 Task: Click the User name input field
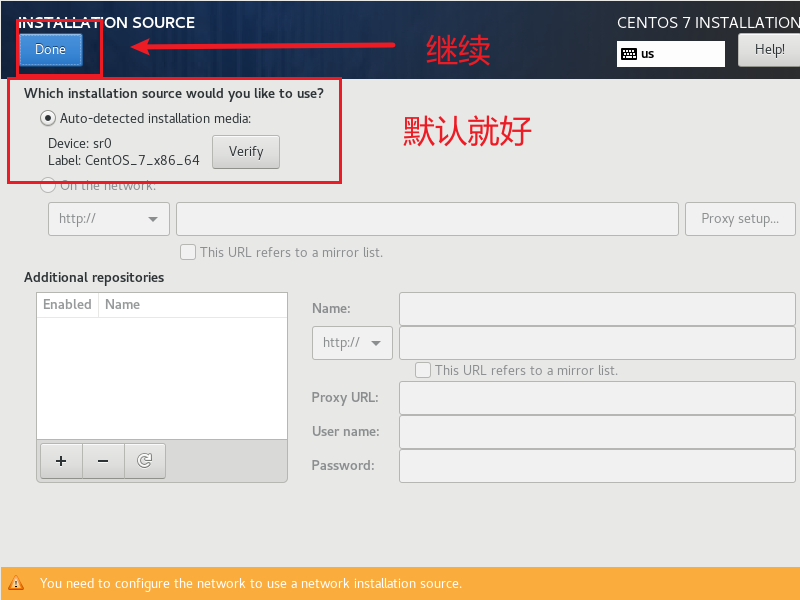point(597,432)
